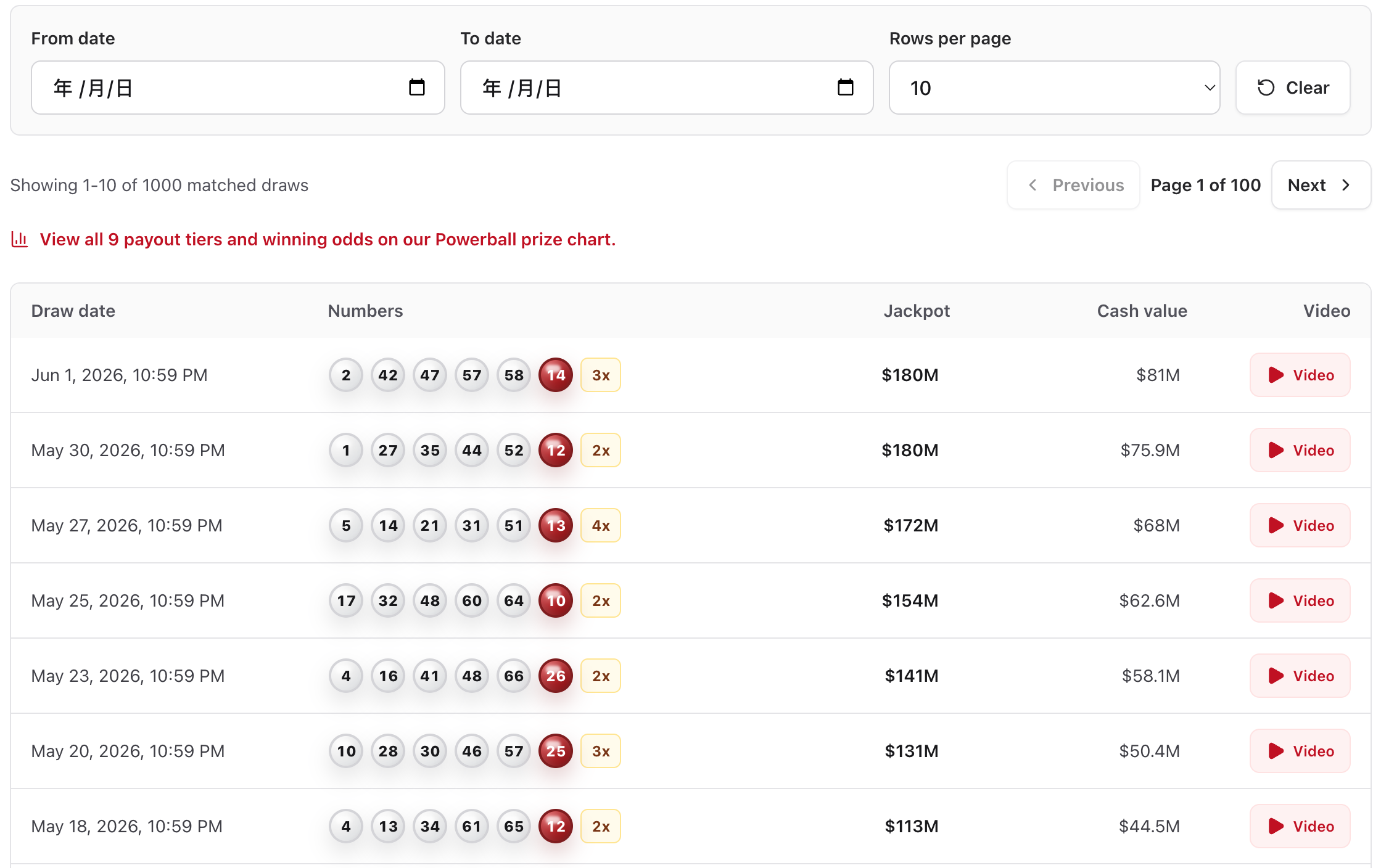
Task: Click red Powerball 25 in May 20 row
Action: pos(556,751)
